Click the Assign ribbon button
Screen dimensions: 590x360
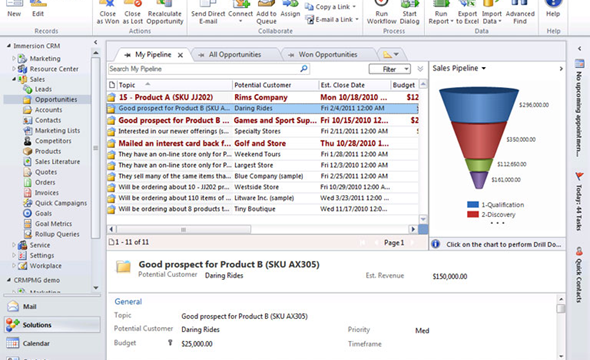290,9
